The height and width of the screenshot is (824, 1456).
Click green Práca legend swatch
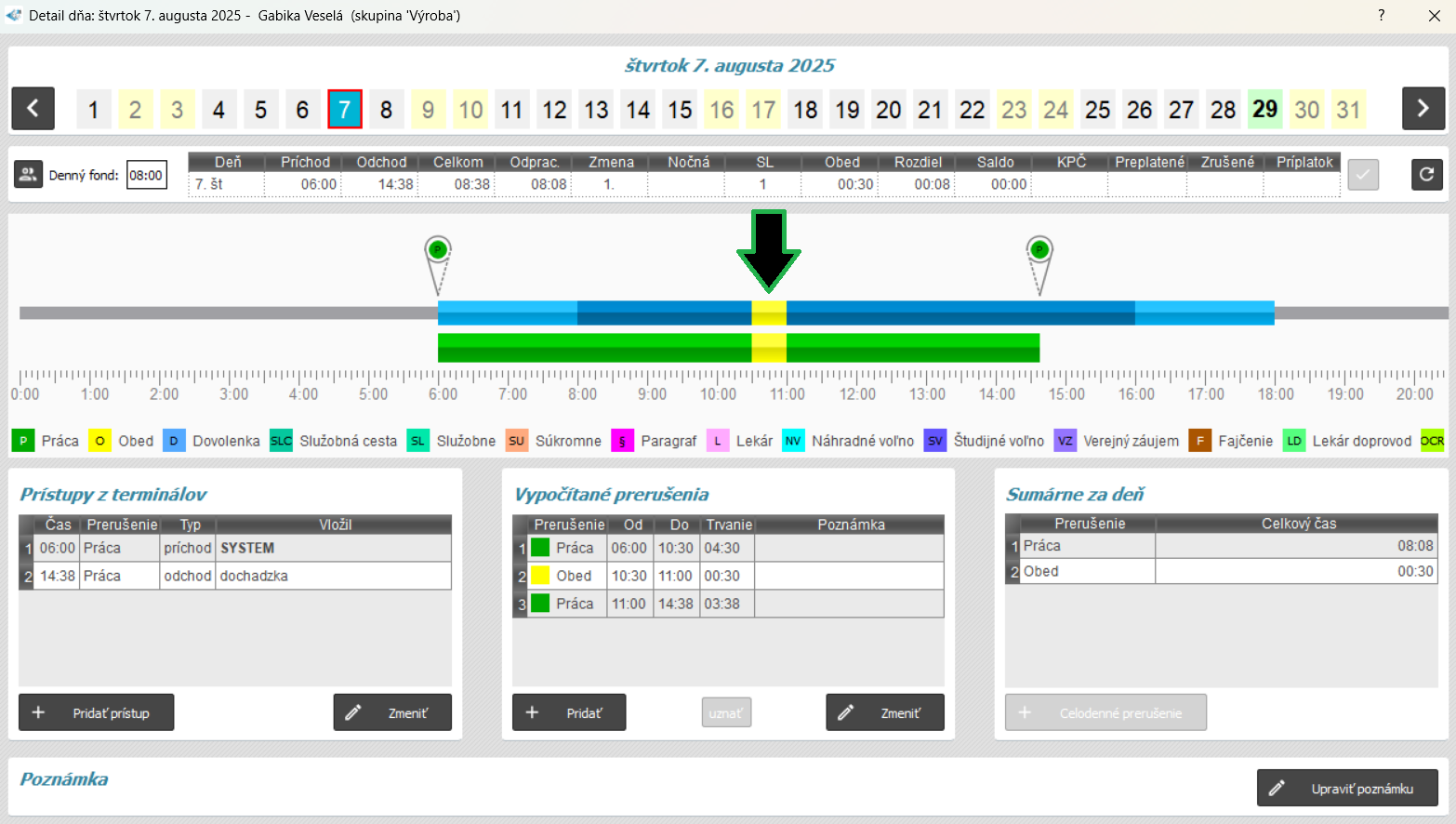pos(23,441)
